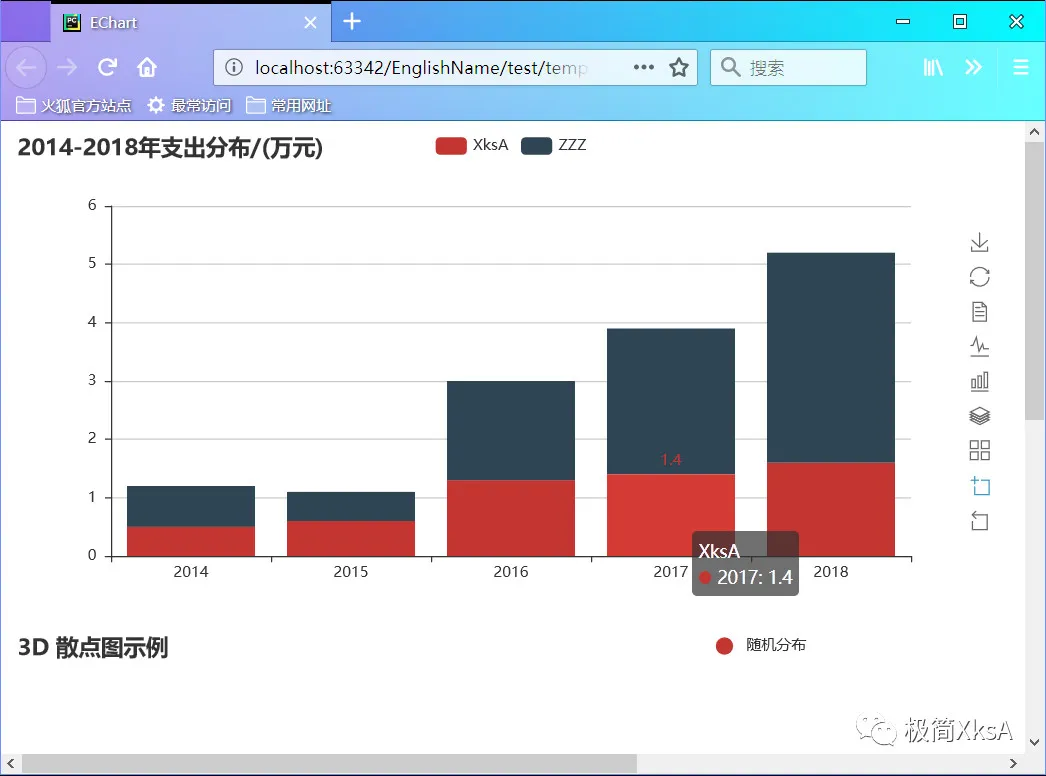
Task: Click the 搜索 search field
Action: [789, 67]
